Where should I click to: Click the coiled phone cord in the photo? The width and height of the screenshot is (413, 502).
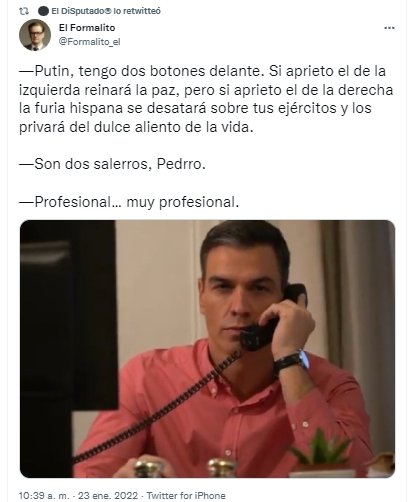tap(157, 408)
